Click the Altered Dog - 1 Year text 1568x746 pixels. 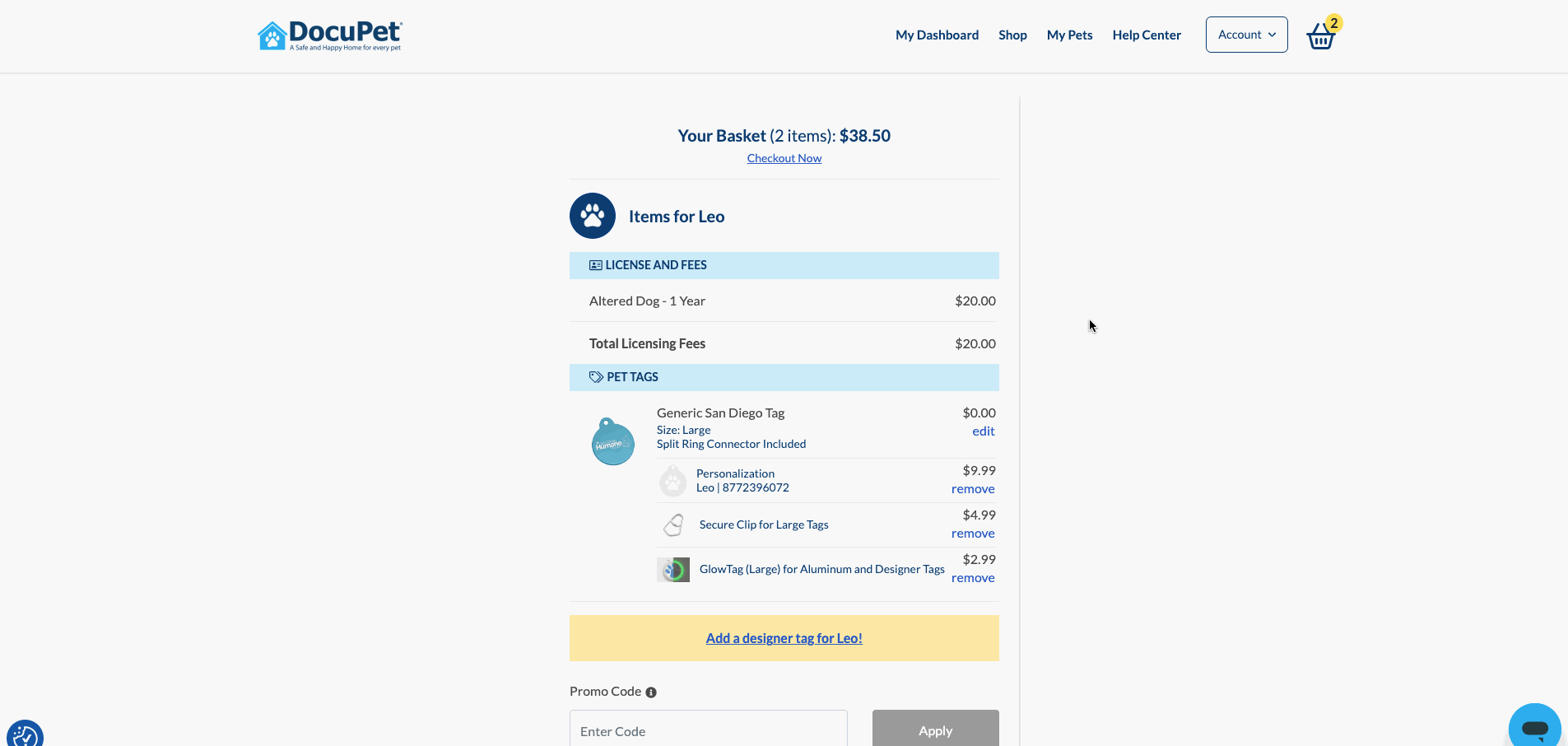click(x=647, y=301)
